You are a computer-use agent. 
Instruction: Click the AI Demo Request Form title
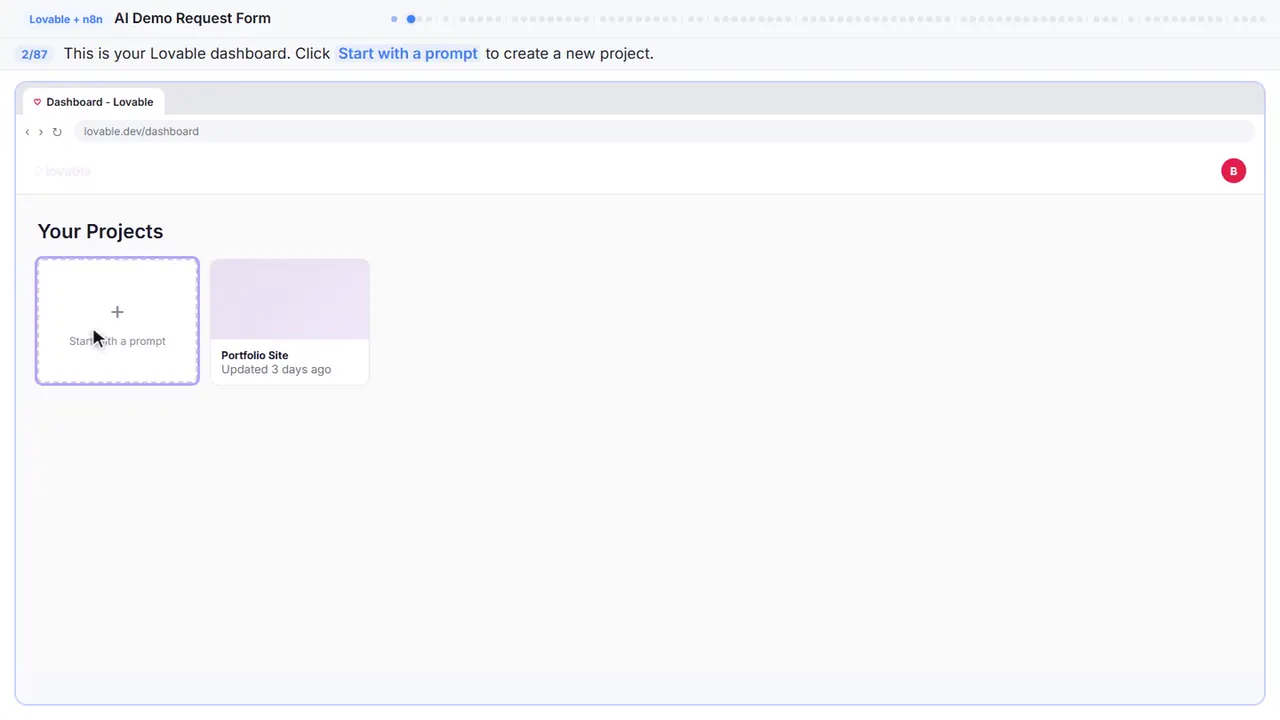point(192,18)
